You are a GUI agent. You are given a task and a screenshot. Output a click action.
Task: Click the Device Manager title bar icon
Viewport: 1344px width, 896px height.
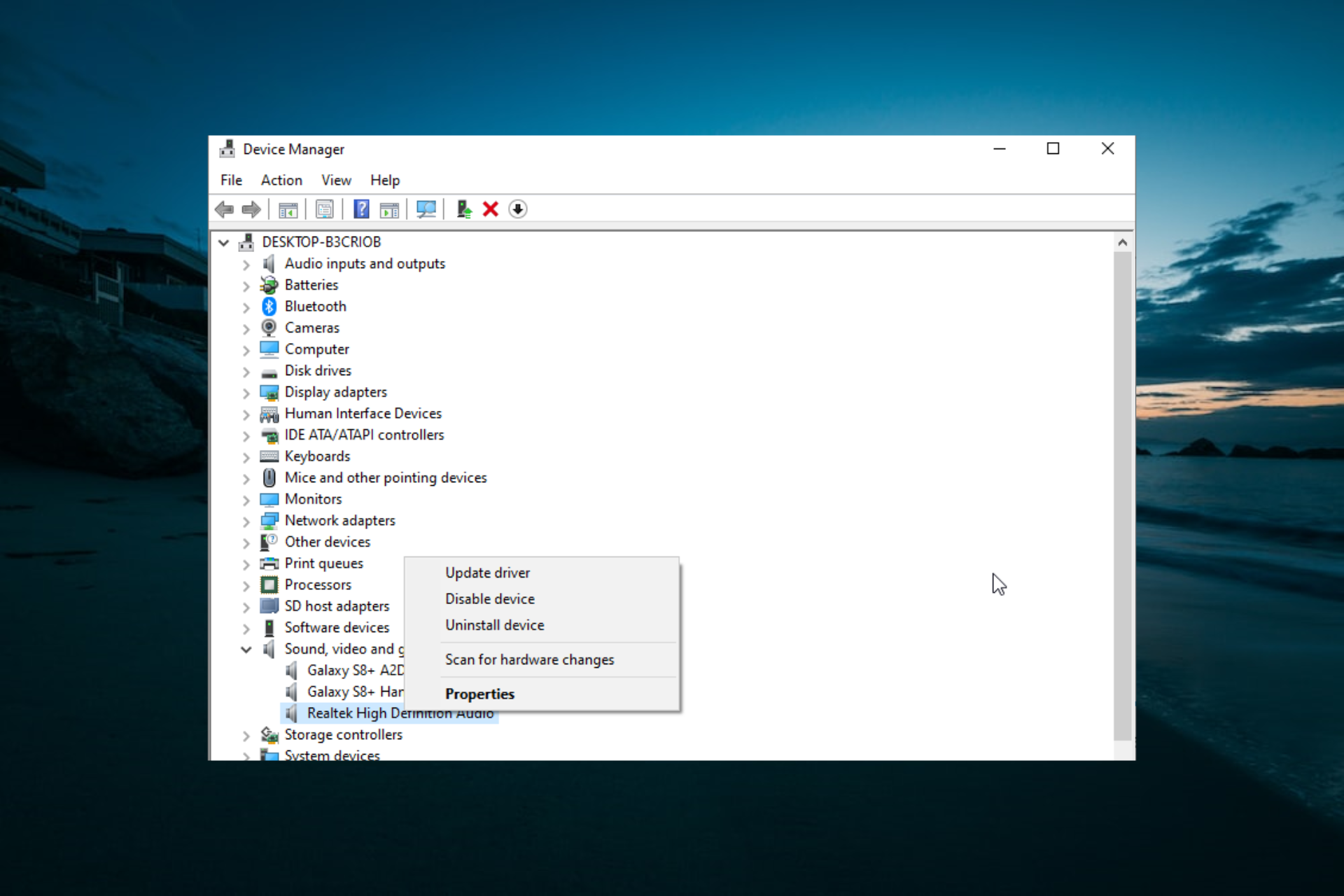coord(227,149)
